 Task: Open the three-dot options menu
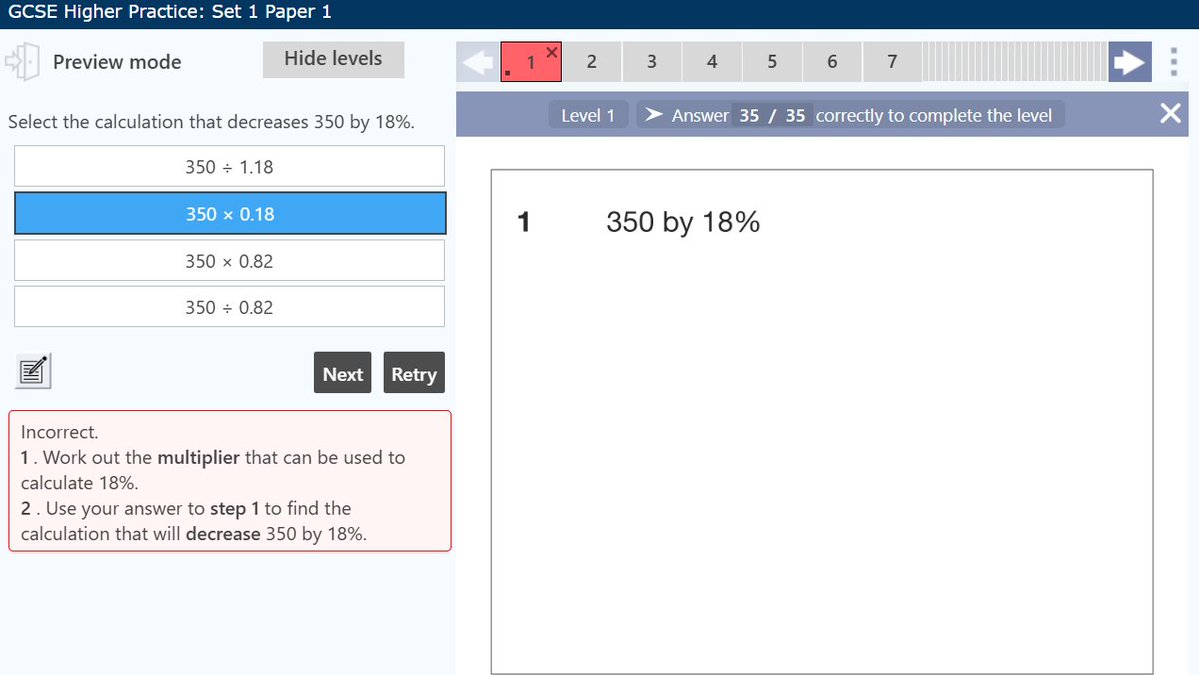pos(1173,61)
